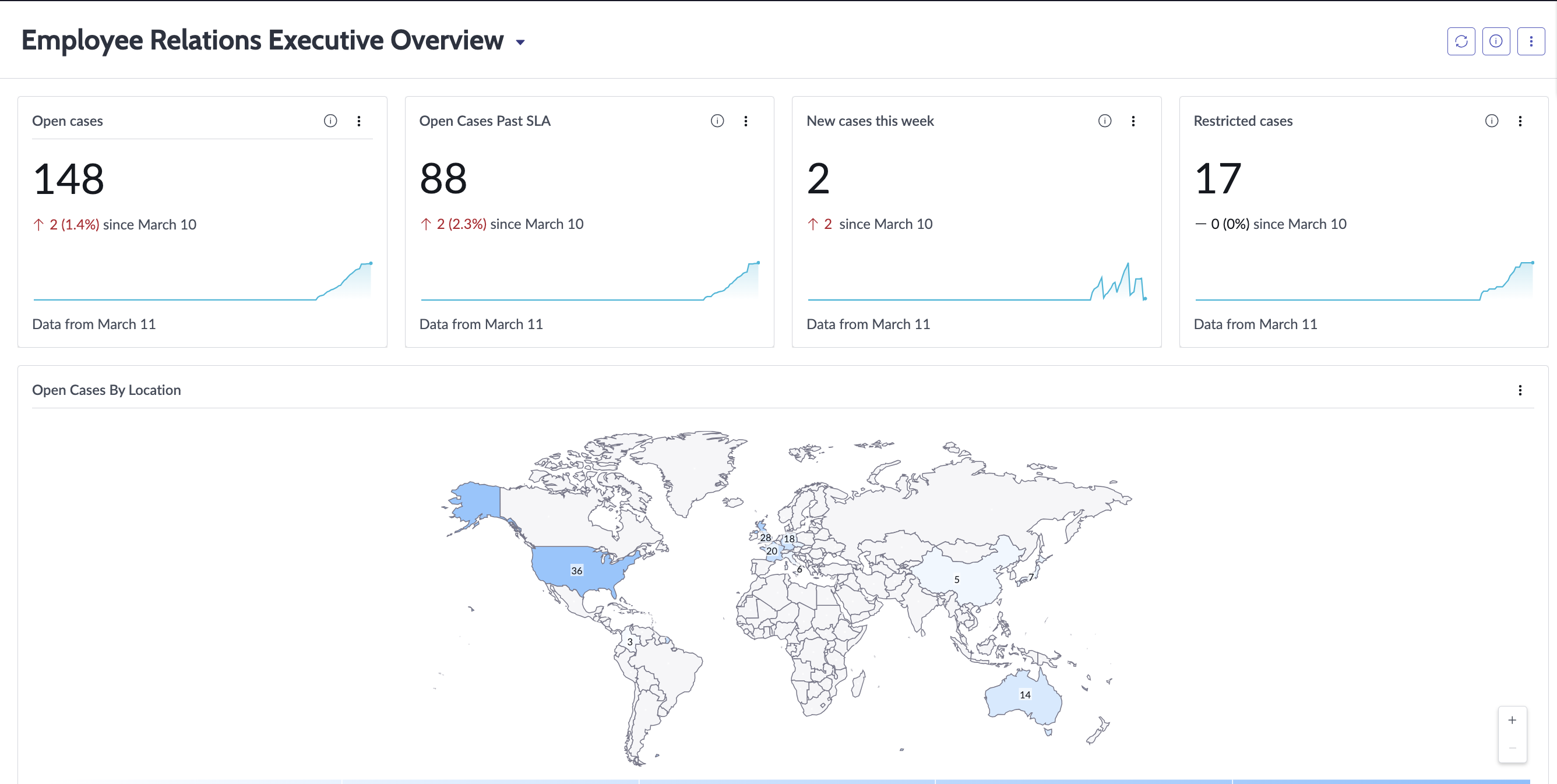Open the Open Cases By Location options menu
This screenshot has height=784, width=1557.
click(x=1520, y=390)
